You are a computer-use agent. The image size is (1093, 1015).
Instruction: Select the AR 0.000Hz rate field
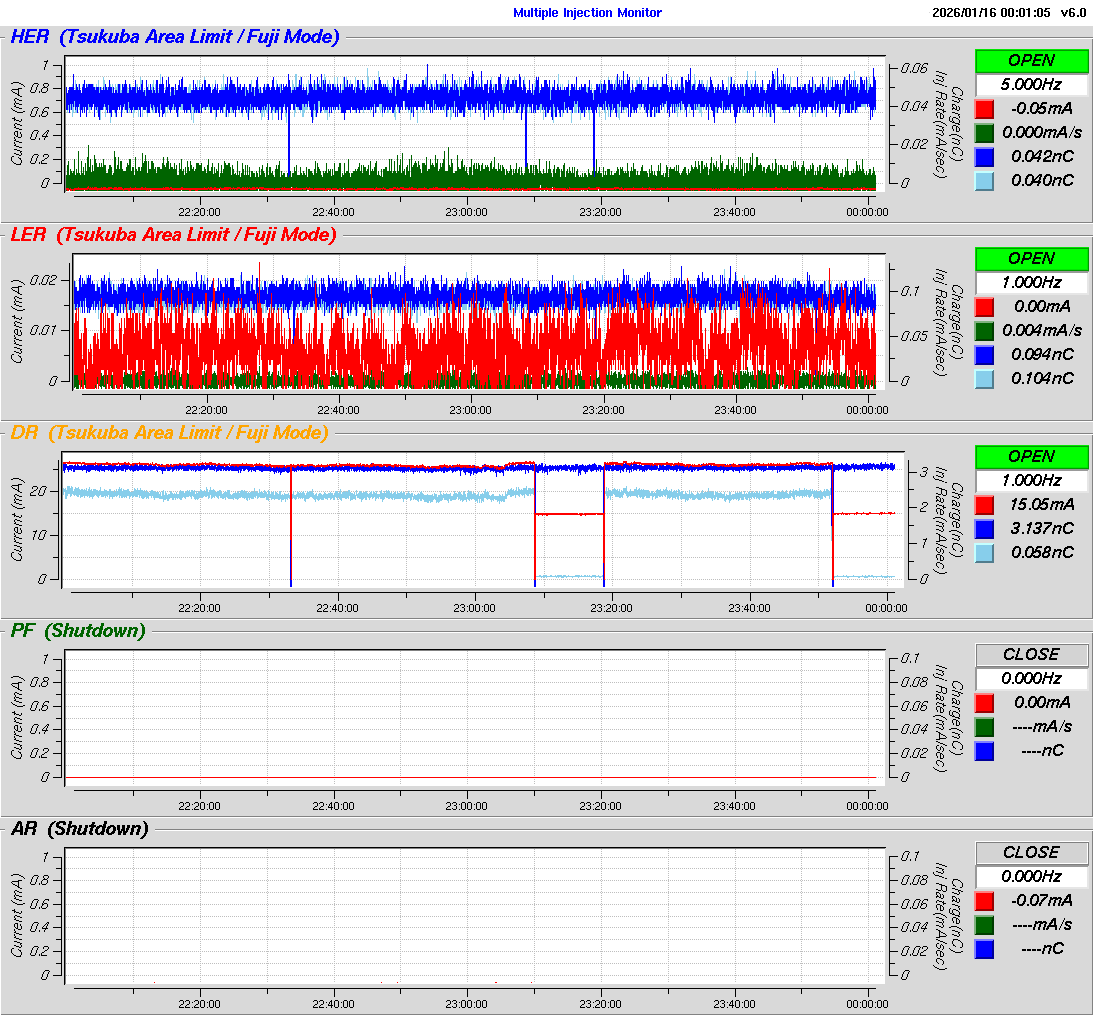(x=1031, y=876)
